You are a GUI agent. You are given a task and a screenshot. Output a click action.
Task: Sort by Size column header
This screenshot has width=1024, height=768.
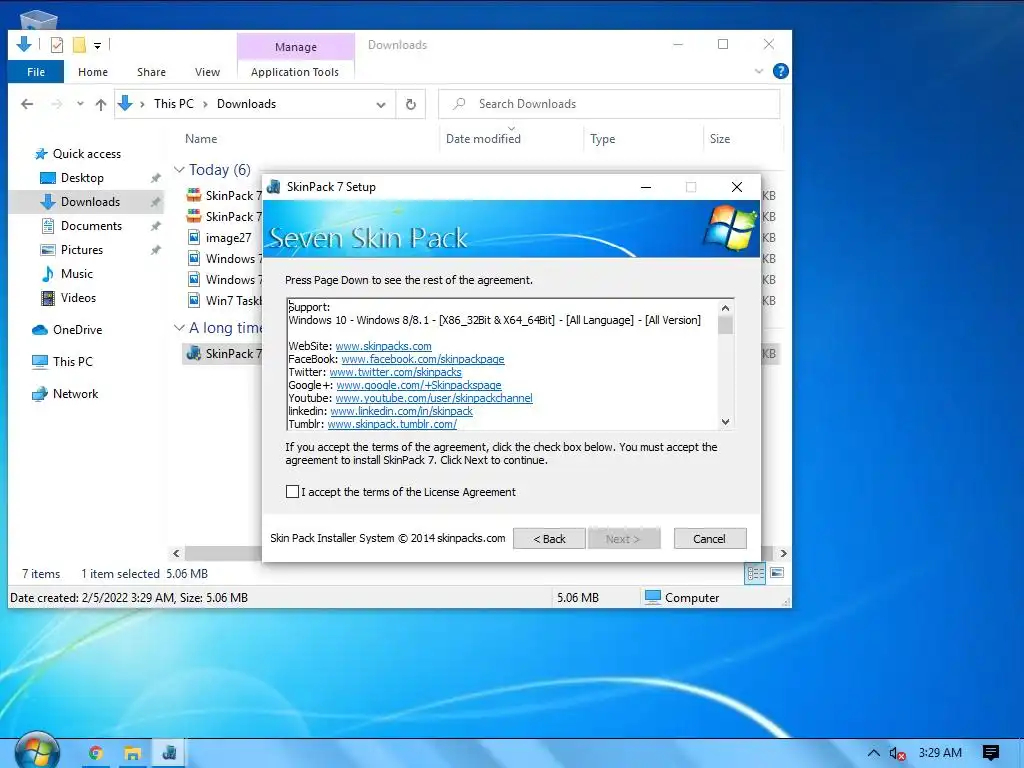(x=720, y=139)
